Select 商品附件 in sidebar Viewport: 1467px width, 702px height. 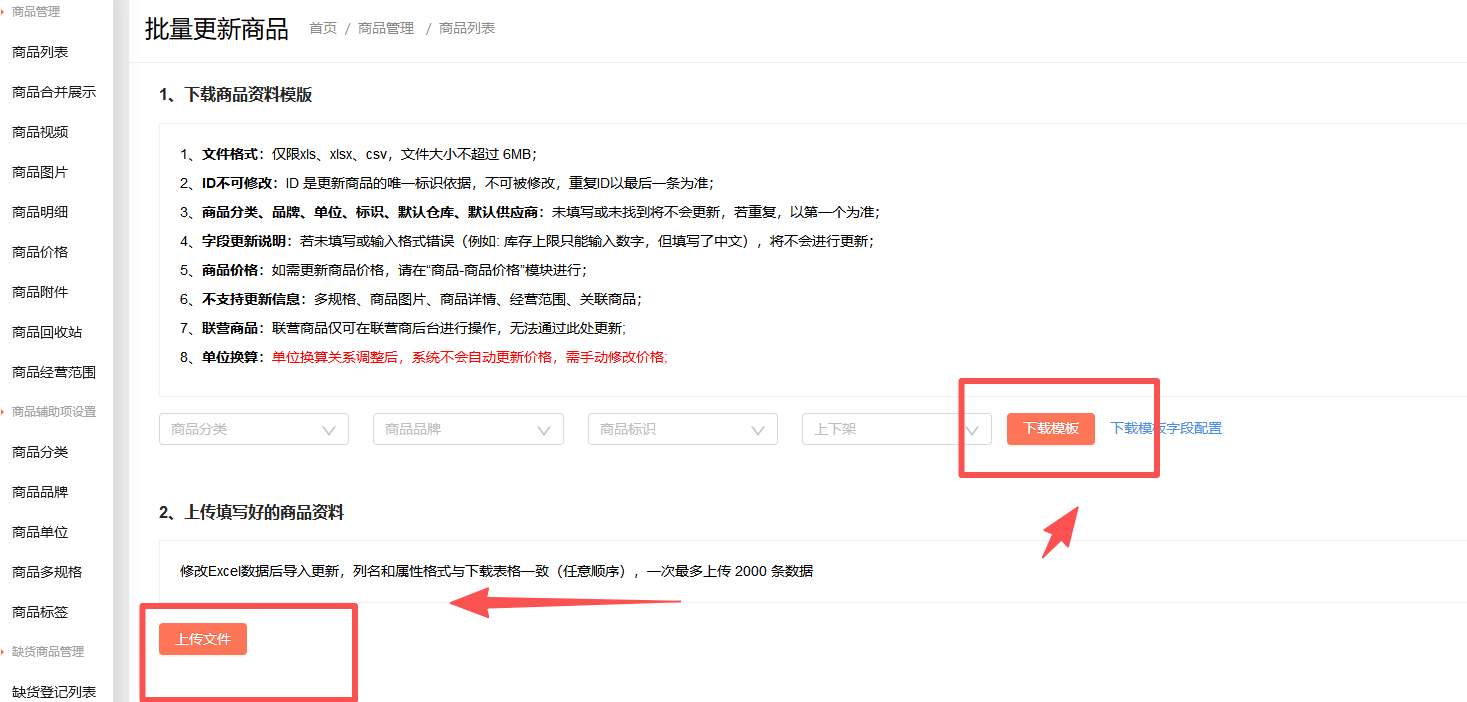point(40,292)
